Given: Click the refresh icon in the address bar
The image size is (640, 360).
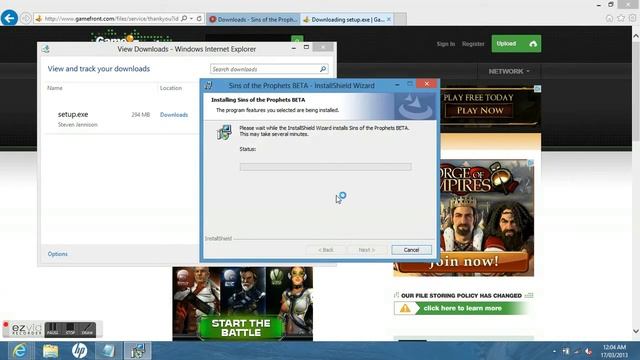Looking at the screenshot, I should [199, 18].
